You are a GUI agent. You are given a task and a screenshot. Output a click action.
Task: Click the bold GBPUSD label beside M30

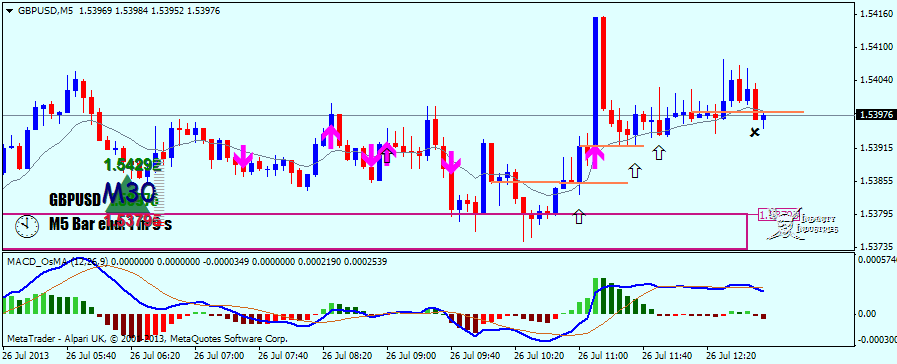click(75, 200)
